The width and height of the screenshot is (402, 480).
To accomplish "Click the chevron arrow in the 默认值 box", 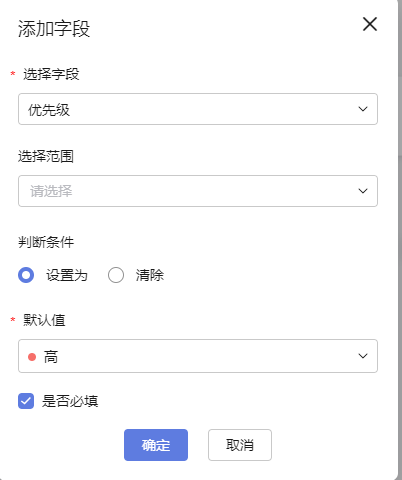I will click(x=363, y=356).
